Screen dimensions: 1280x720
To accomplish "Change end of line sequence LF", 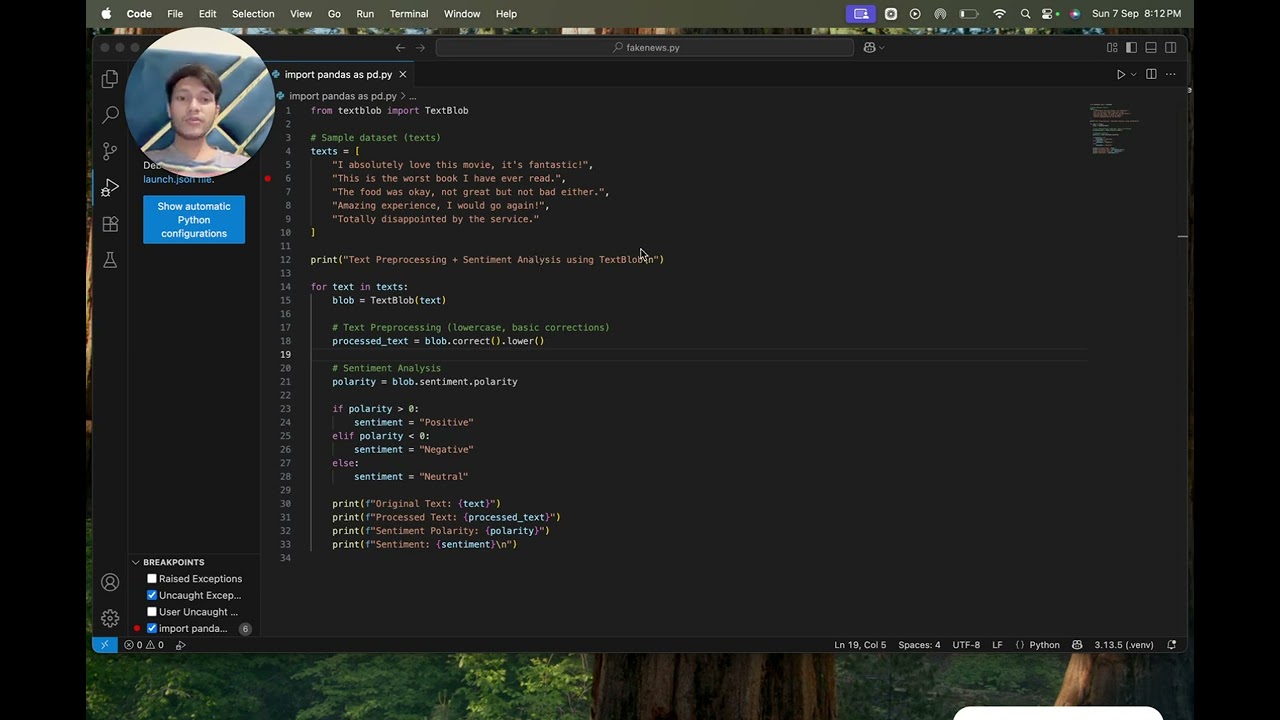I will point(997,645).
